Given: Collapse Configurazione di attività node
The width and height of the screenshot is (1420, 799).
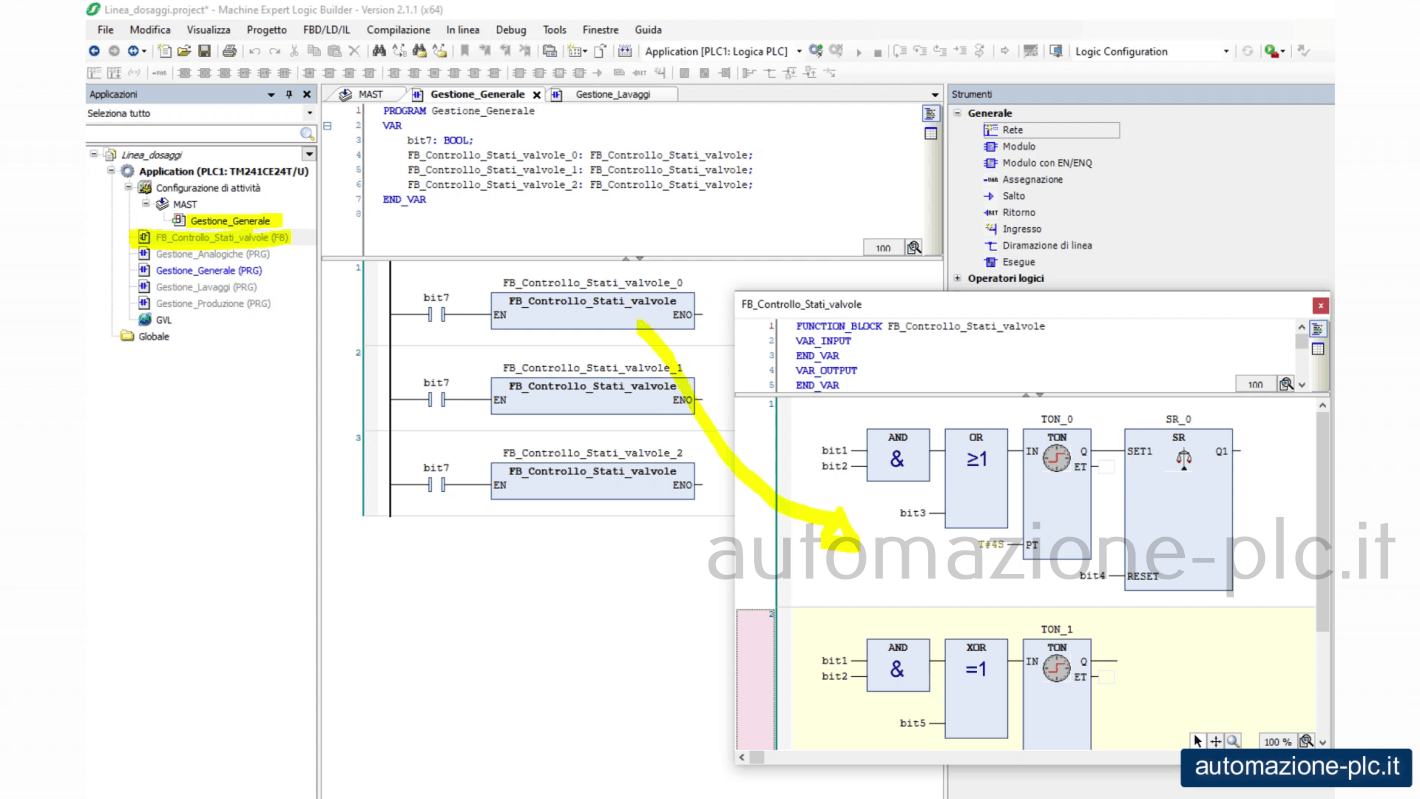Looking at the screenshot, I should (x=129, y=188).
